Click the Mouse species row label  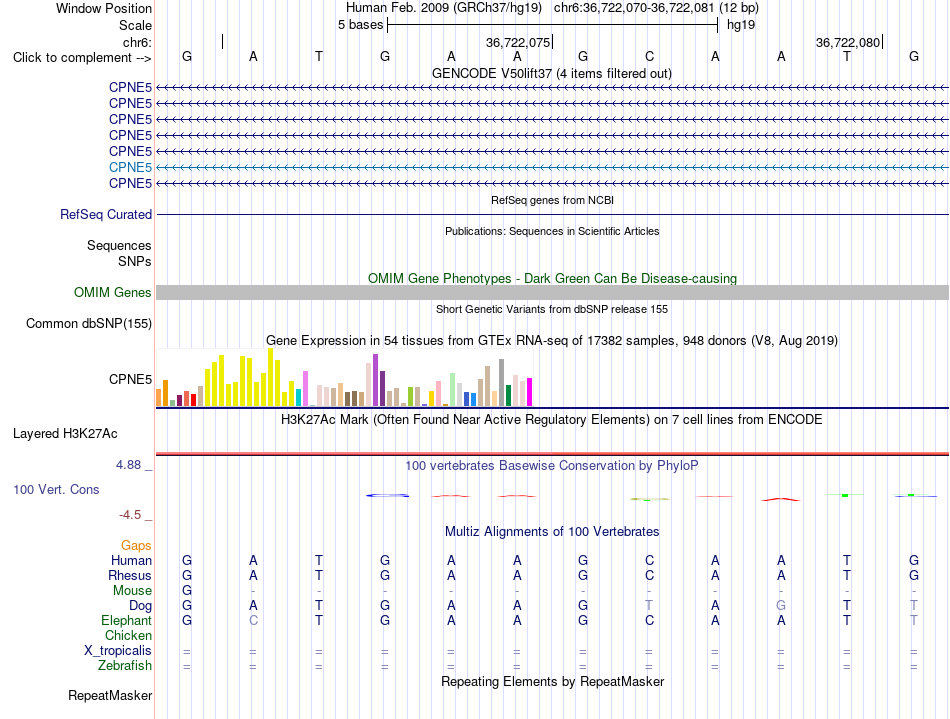[x=132, y=591]
